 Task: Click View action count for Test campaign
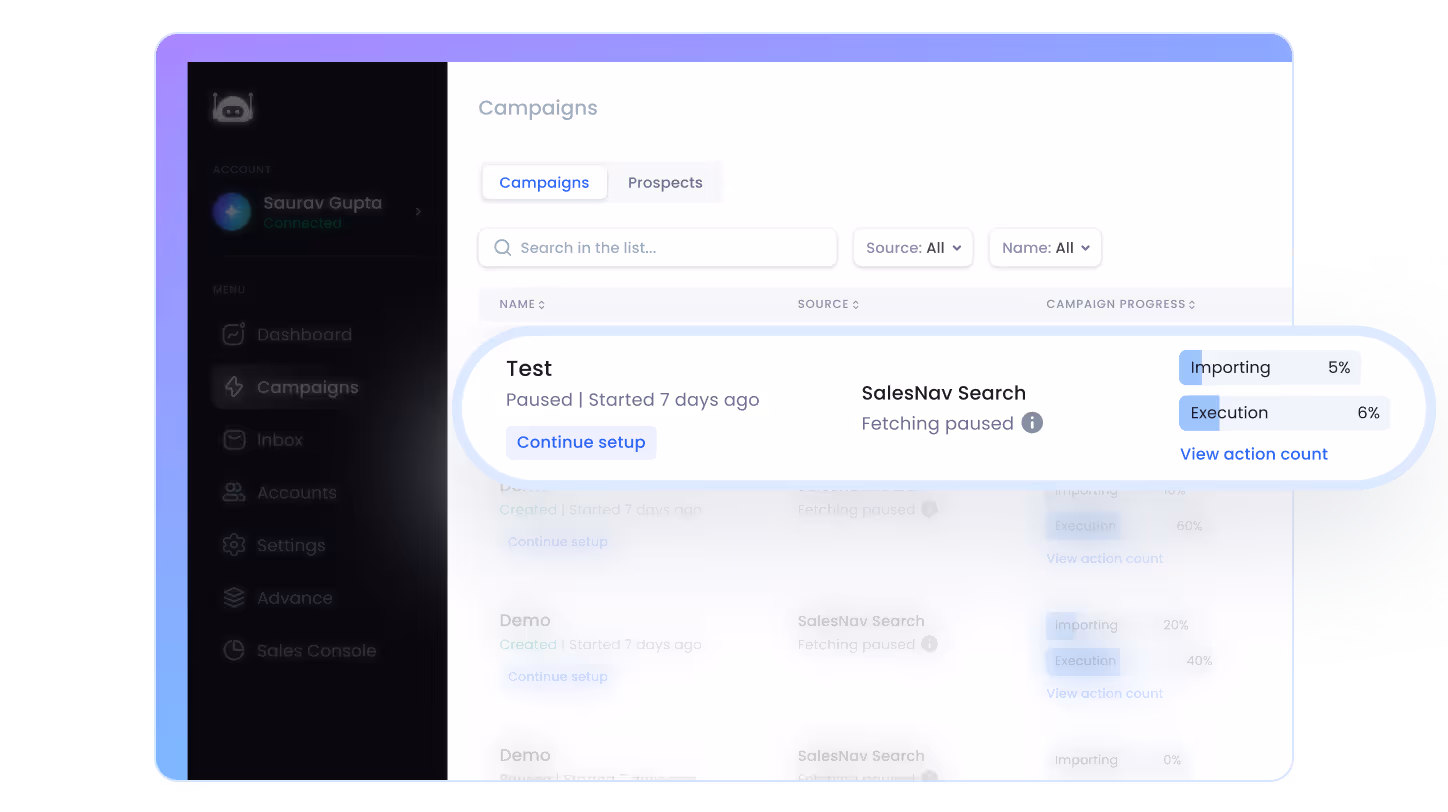coord(1254,454)
